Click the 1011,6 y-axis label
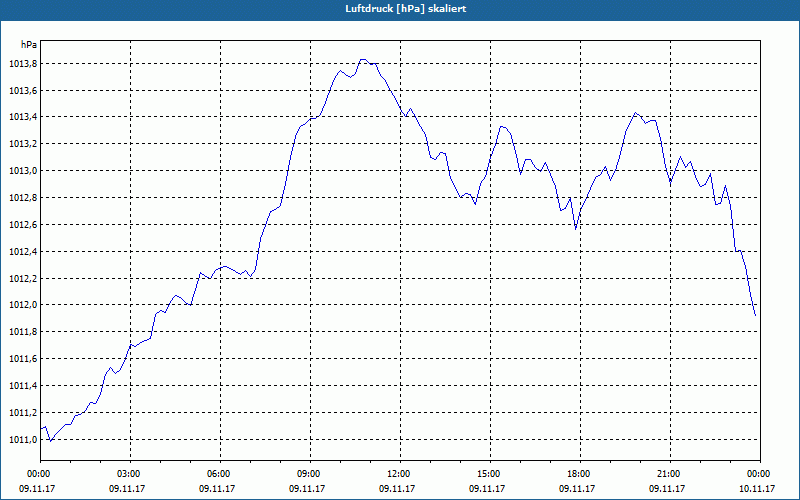Screen dimensions: 800x500 [x=23, y=359]
